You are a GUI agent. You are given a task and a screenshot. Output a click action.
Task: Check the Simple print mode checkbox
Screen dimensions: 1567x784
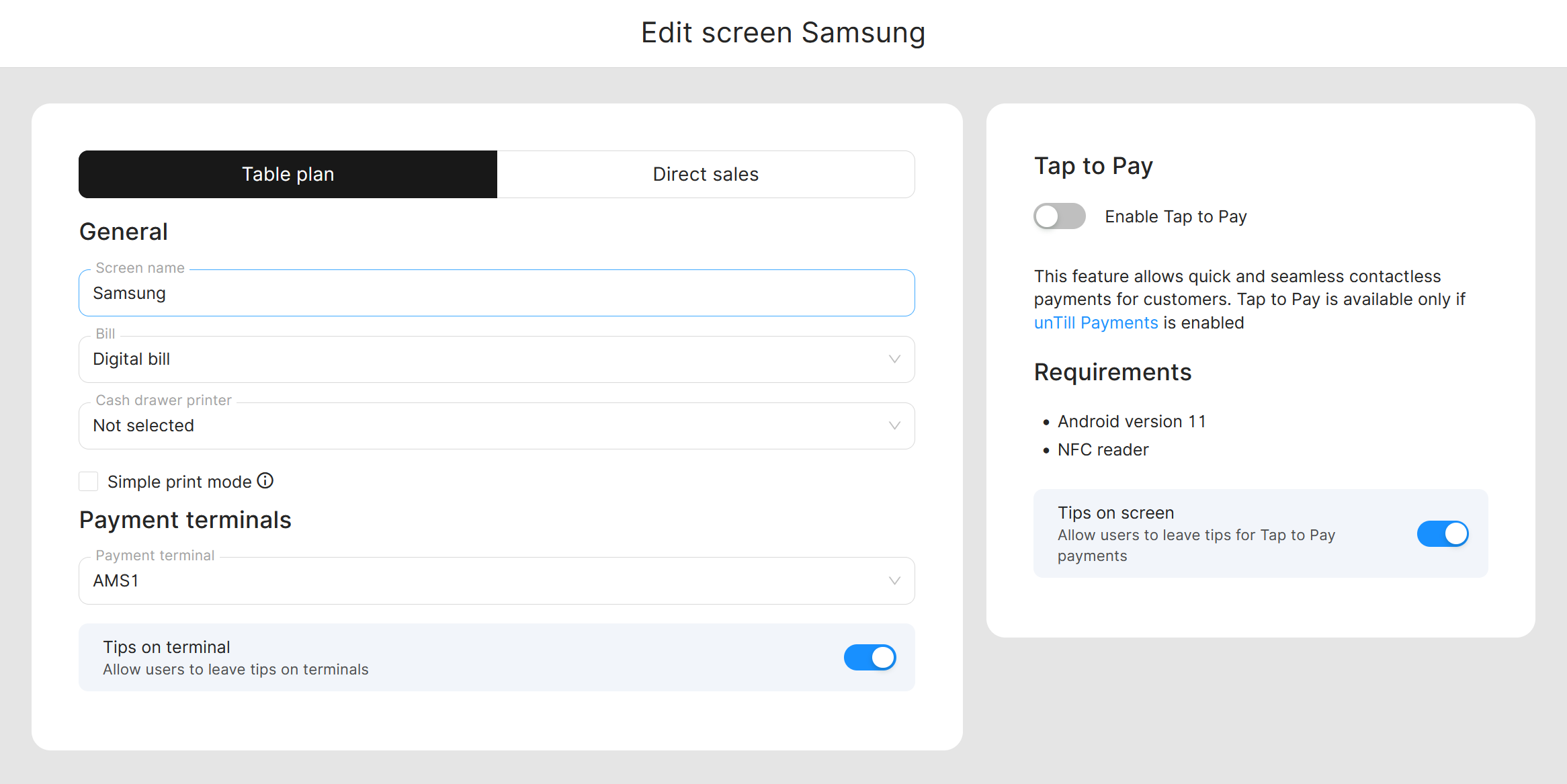[89, 482]
